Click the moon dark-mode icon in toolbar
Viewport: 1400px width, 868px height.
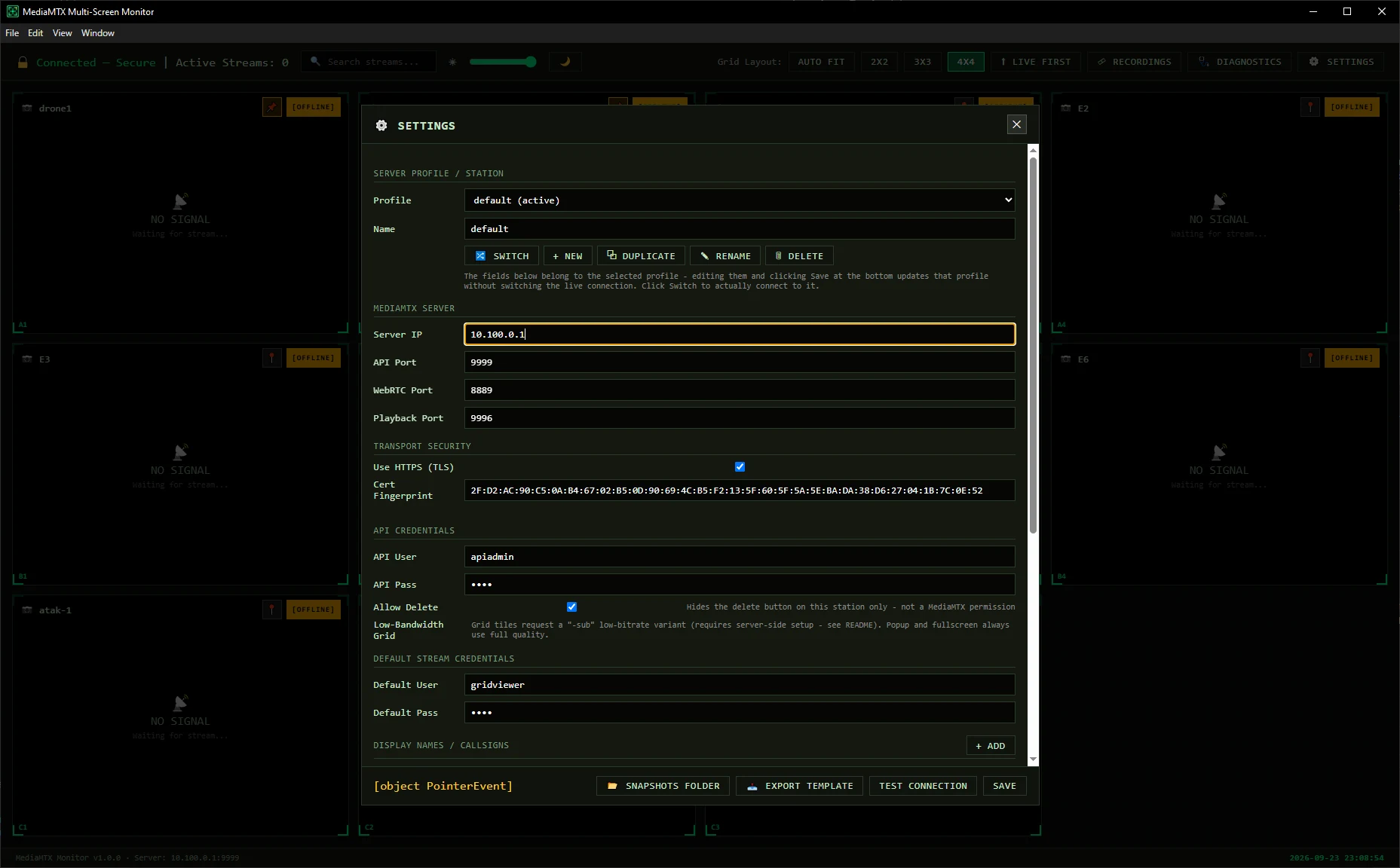point(565,62)
